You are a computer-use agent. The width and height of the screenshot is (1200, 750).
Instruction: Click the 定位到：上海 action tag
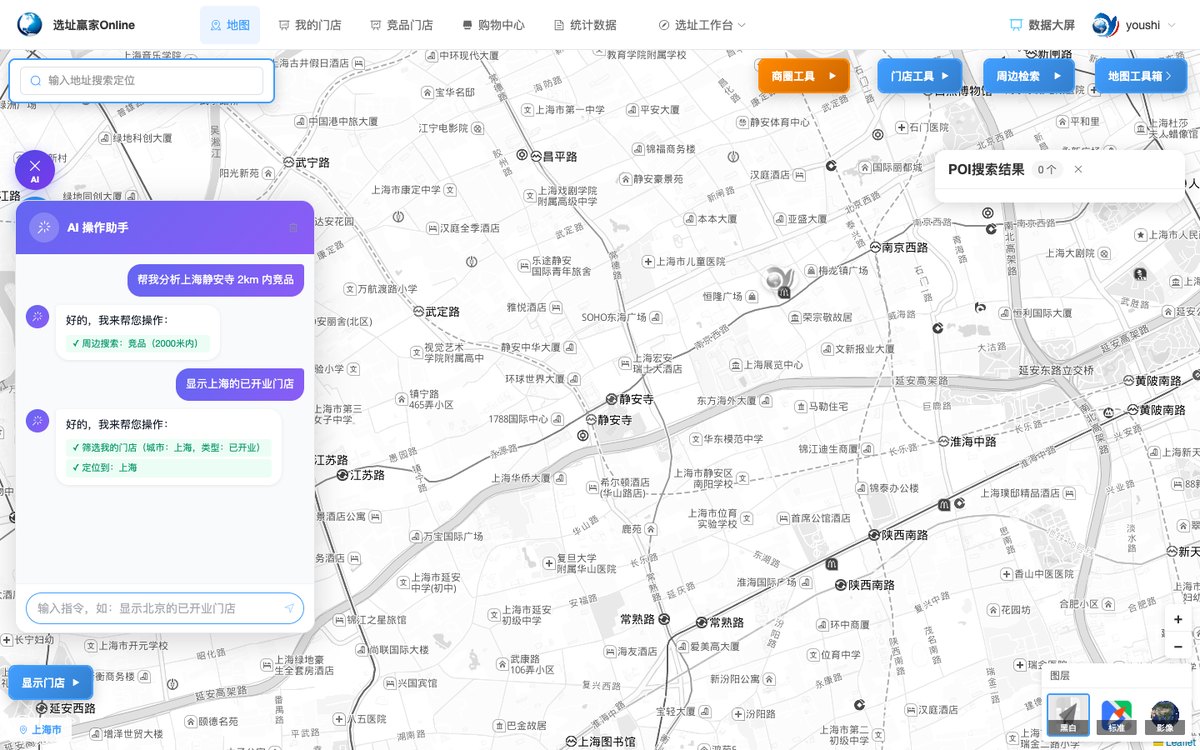(168, 467)
